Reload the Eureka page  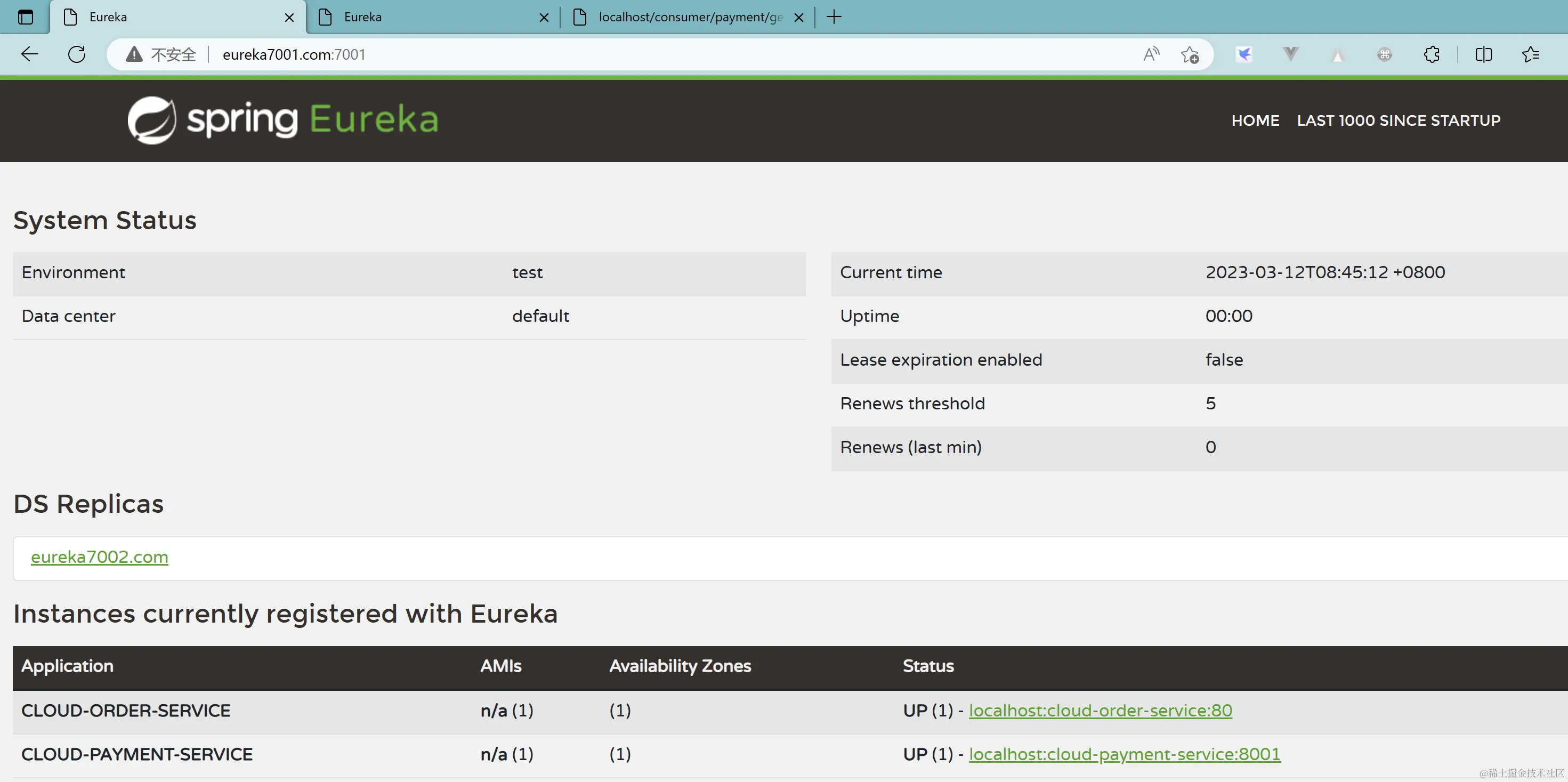(77, 54)
